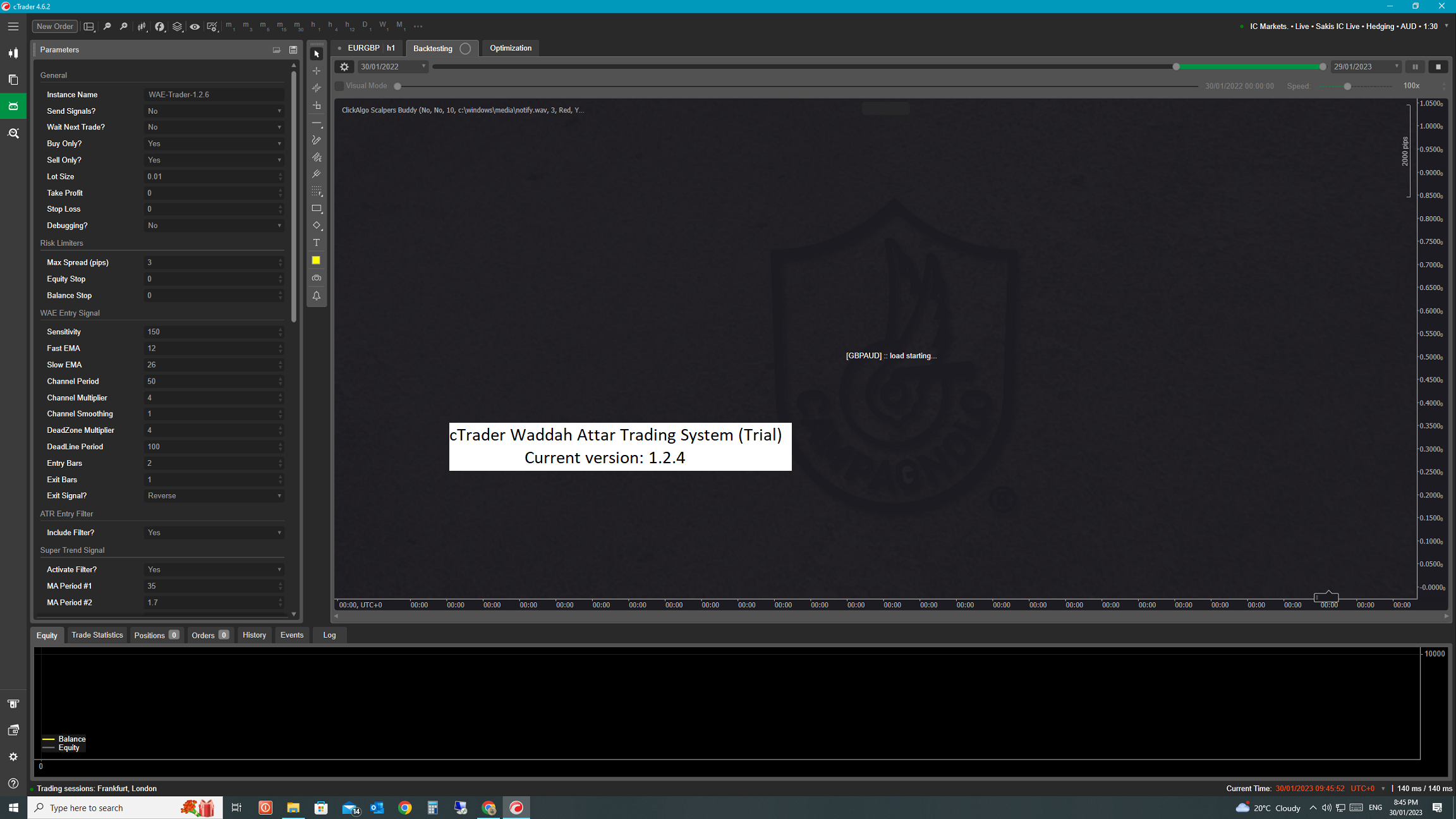1456x819 pixels.
Task: Open more timeframes ellipsis
Action: pos(418,26)
